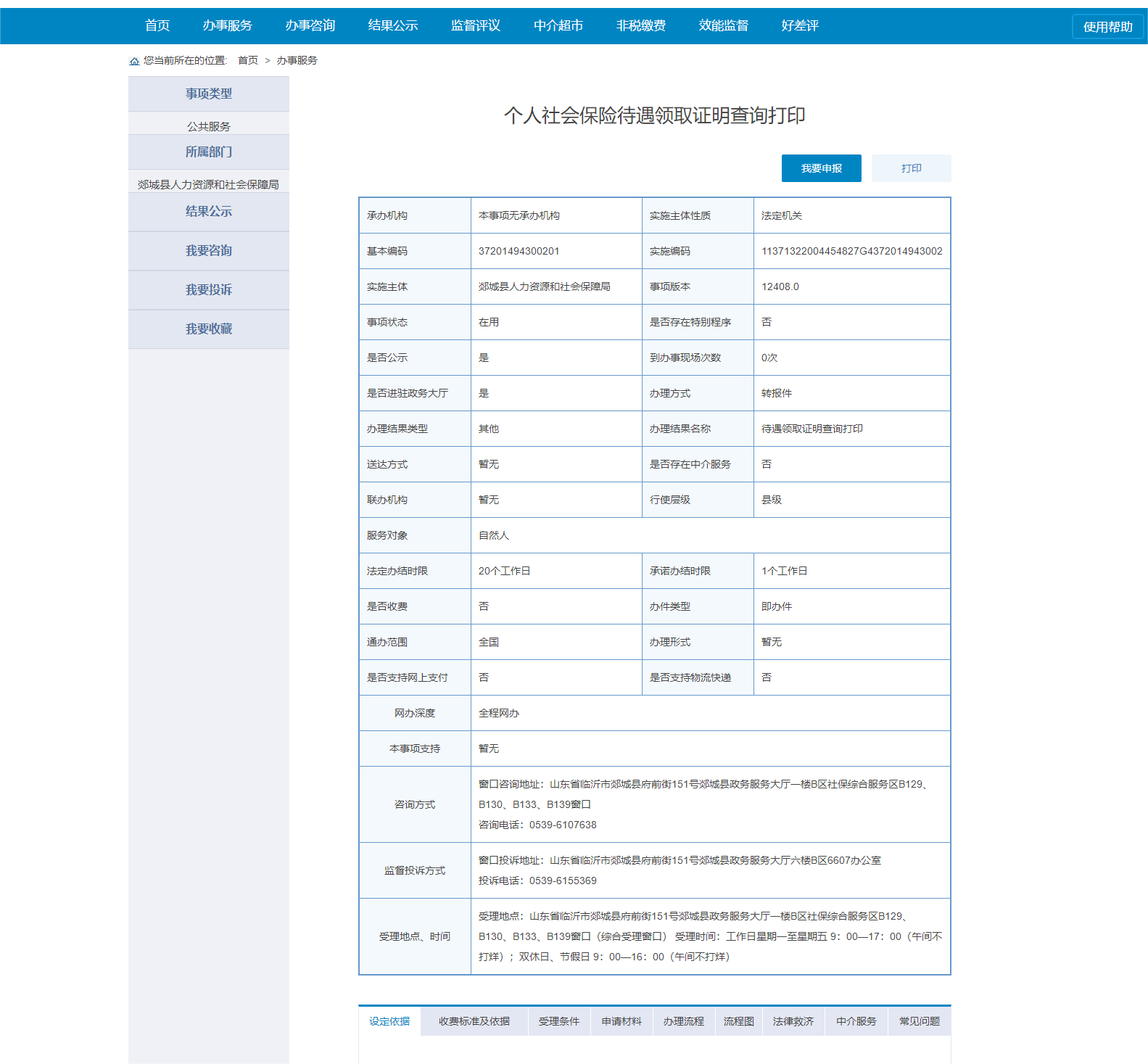
Task: Go to 非税缴费 menu item
Action: coord(641,26)
